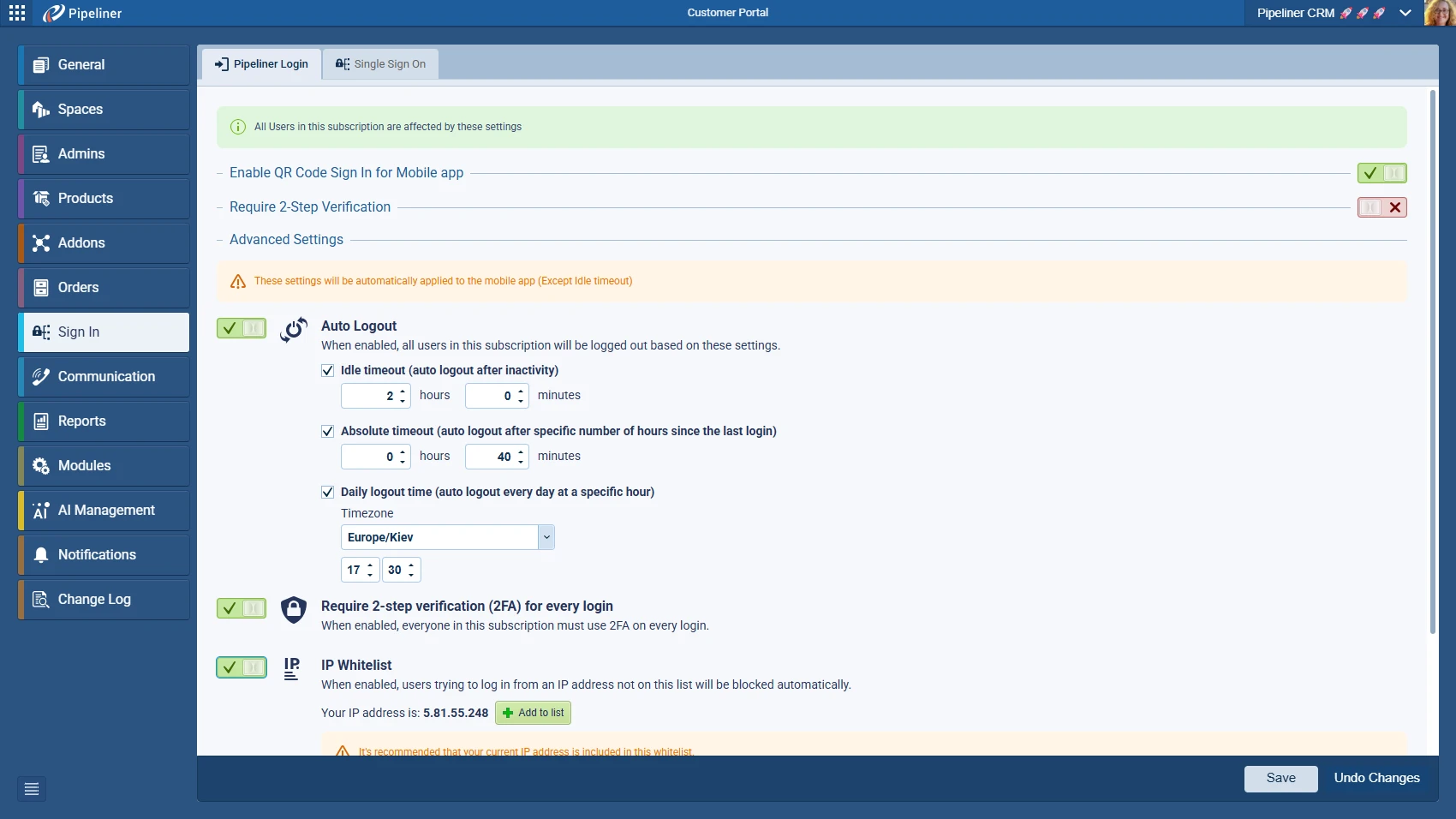
Task: Click the Addons sidebar icon
Action: click(40, 243)
